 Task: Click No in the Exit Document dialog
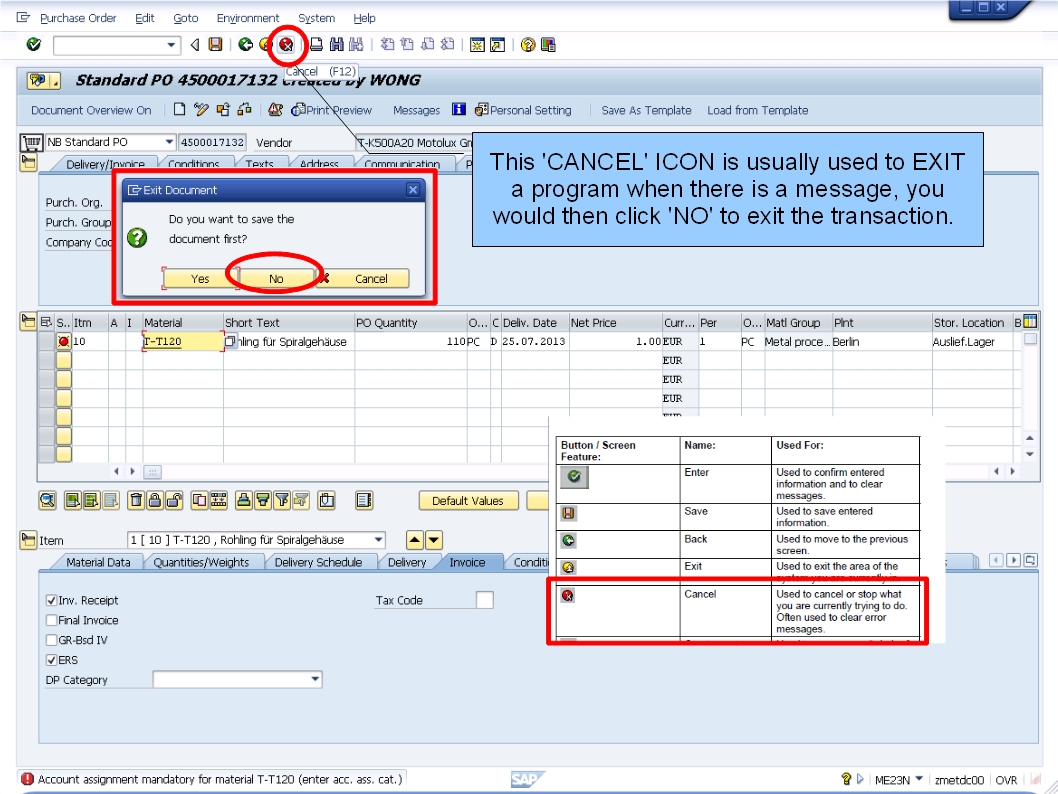pos(276,279)
